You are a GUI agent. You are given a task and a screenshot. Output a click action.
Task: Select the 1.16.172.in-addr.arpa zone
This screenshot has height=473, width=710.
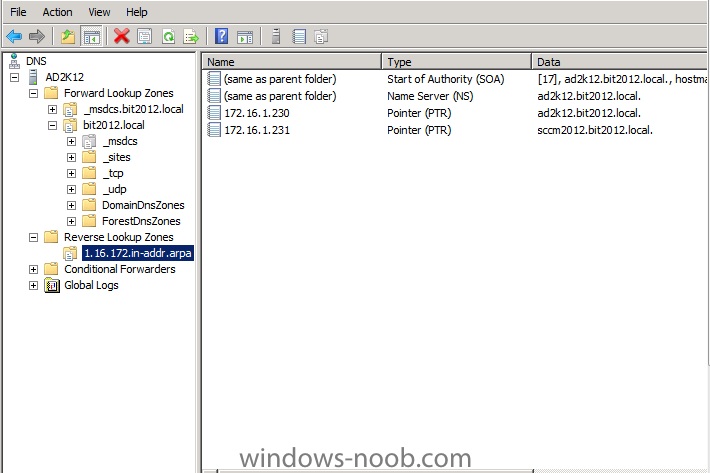(x=138, y=253)
